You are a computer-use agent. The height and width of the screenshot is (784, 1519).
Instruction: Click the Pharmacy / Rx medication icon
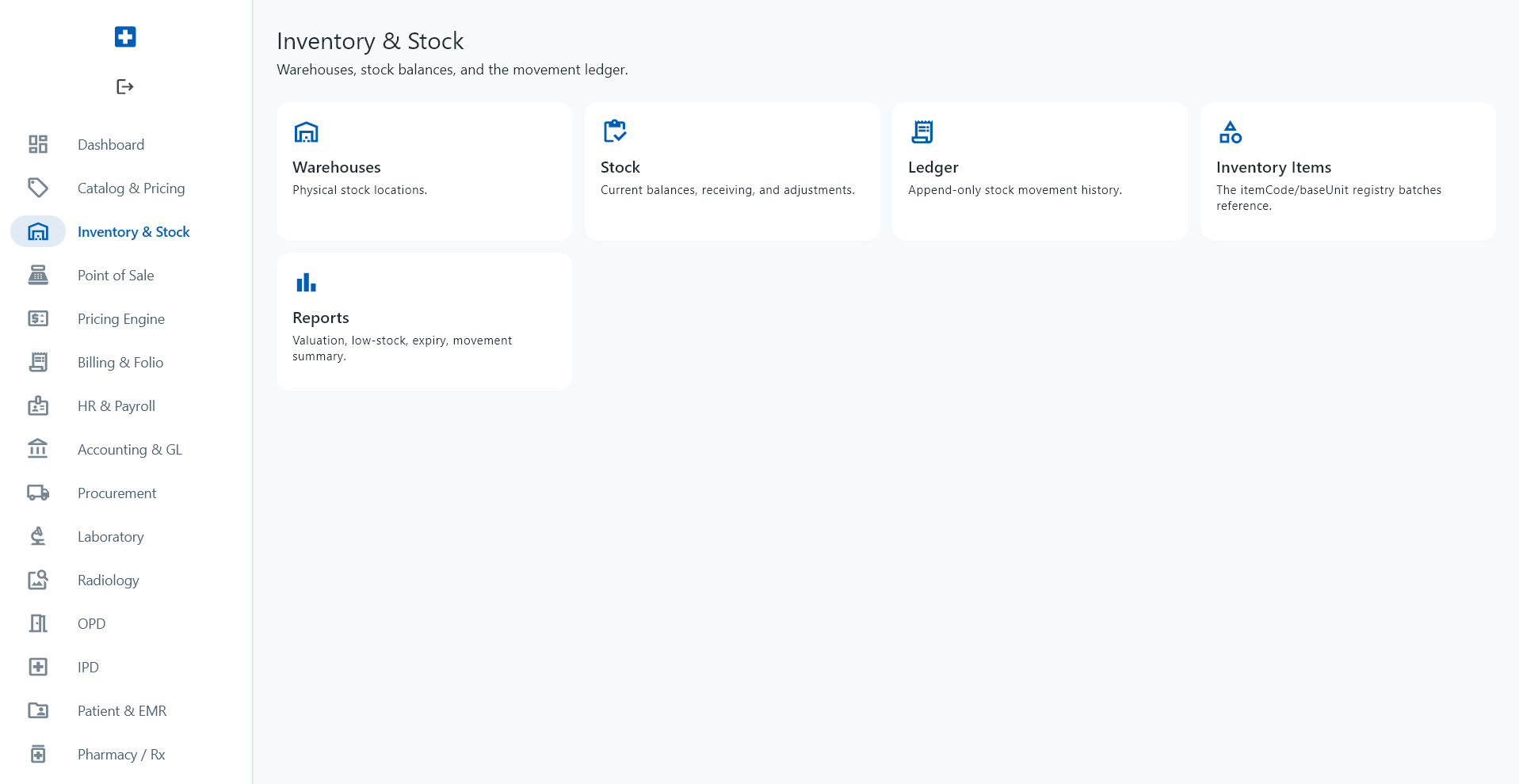(x=38, y=754)
